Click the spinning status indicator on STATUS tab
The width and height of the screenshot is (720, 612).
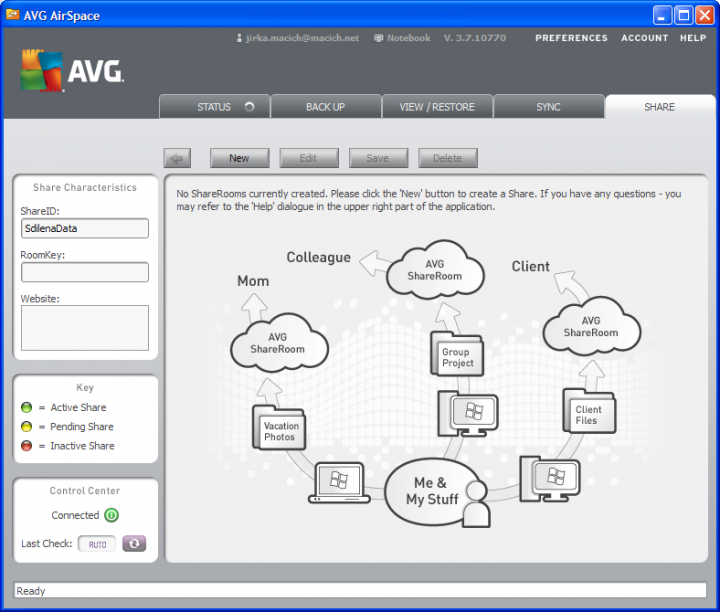[249, 107]
